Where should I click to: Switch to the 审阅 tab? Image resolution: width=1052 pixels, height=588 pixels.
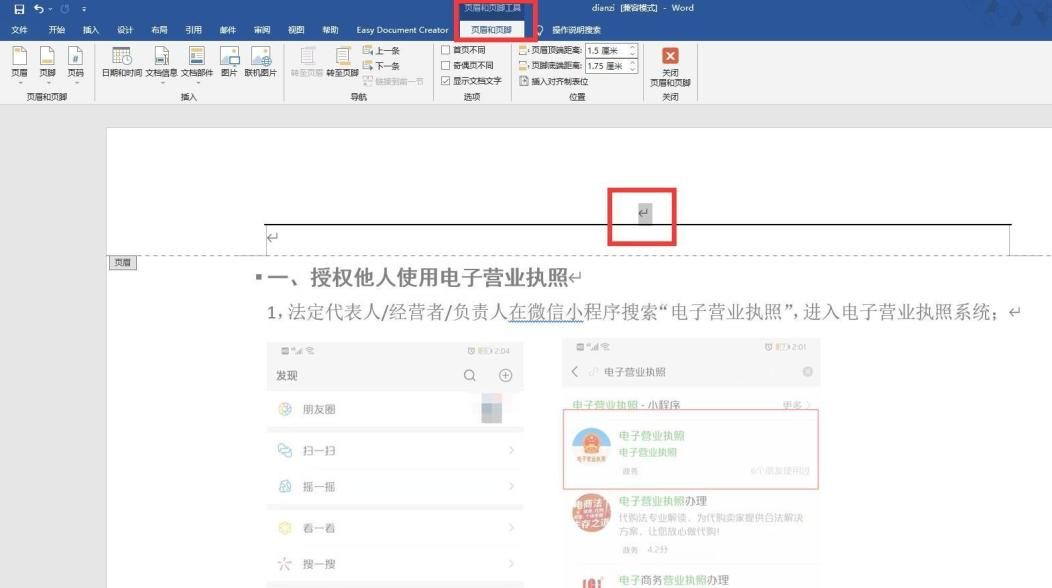(x=262, y=30)
